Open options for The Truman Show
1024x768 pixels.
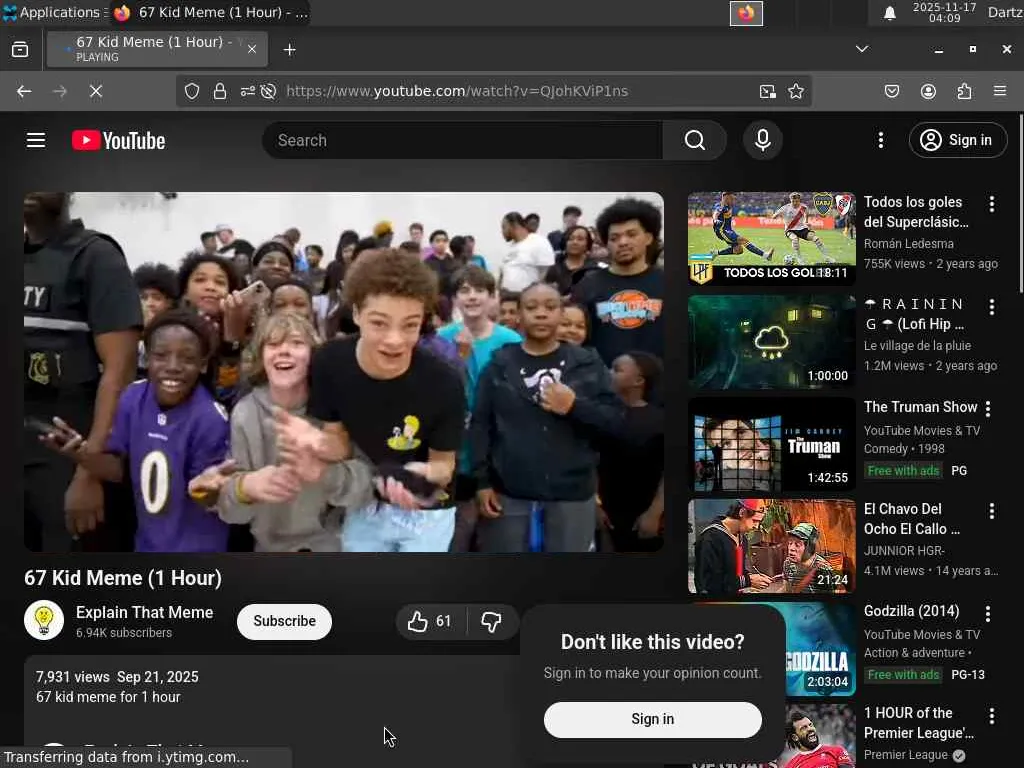[x=987, y=409]
